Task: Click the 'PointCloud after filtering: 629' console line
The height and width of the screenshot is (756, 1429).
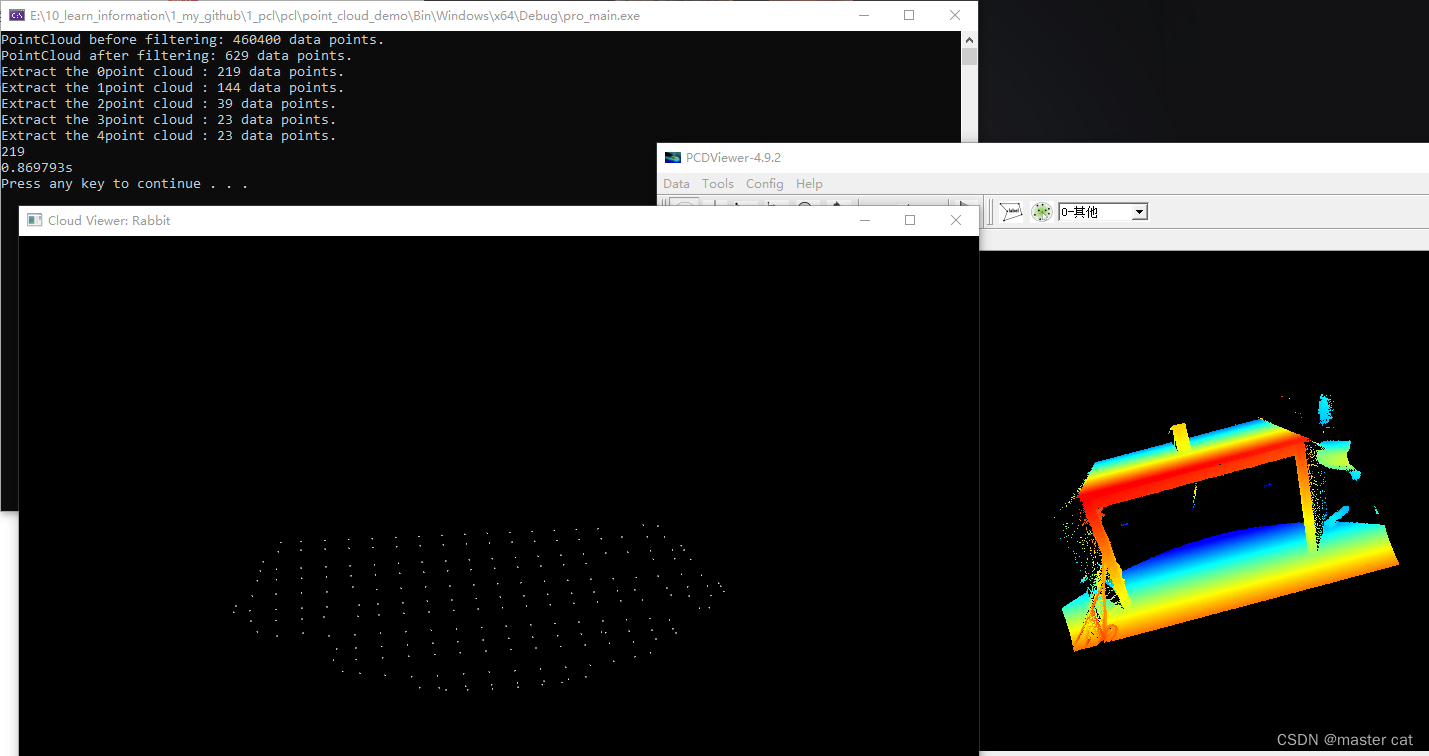Action: coord(177,56)
